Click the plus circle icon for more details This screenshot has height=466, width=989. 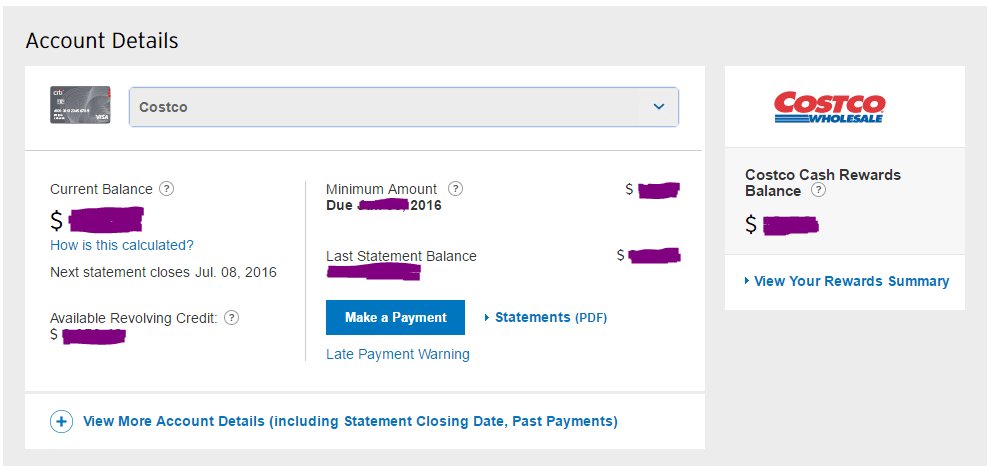tap(61, 421)
